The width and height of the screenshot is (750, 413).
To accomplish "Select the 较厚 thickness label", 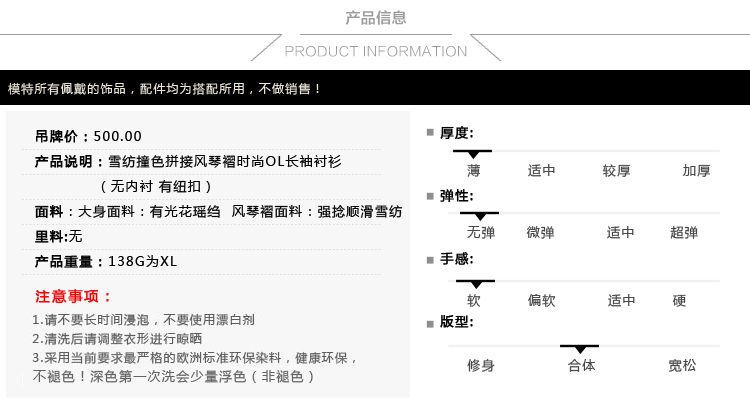I will click(x=616, y=170).
